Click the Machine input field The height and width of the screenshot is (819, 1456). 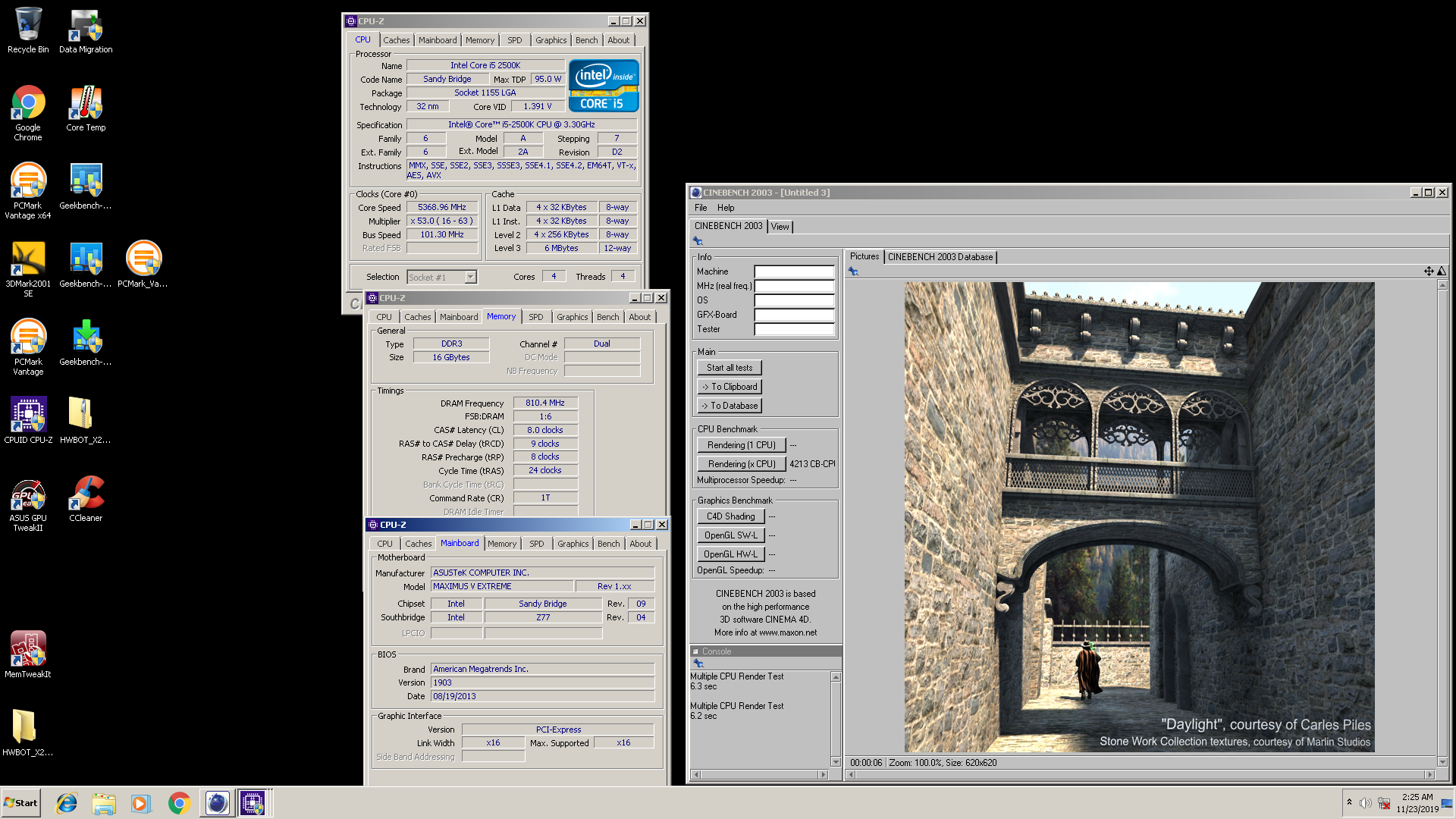click(794, 271)
